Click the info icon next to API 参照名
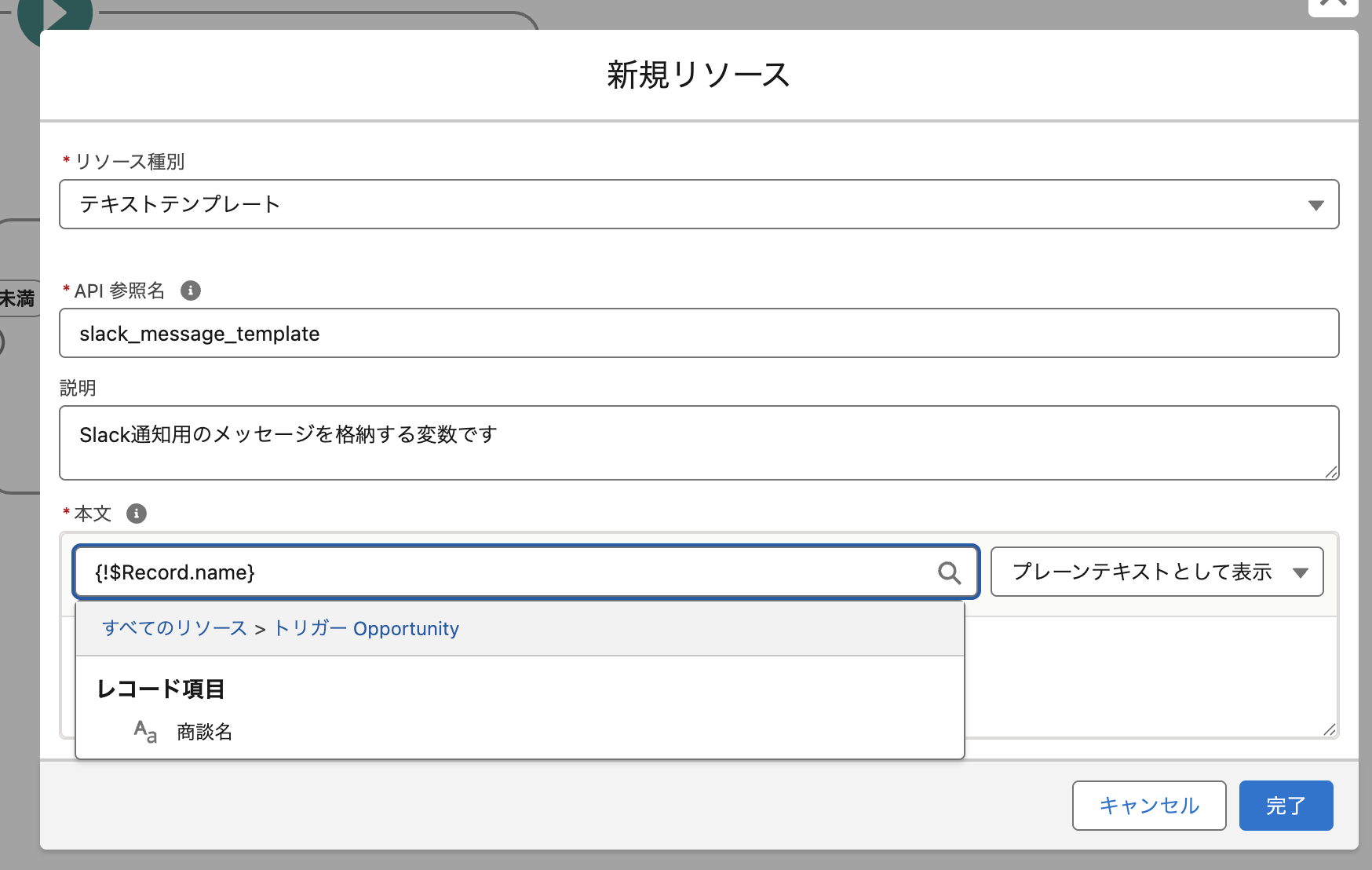 pyautogui.click(x=191, y=290)
